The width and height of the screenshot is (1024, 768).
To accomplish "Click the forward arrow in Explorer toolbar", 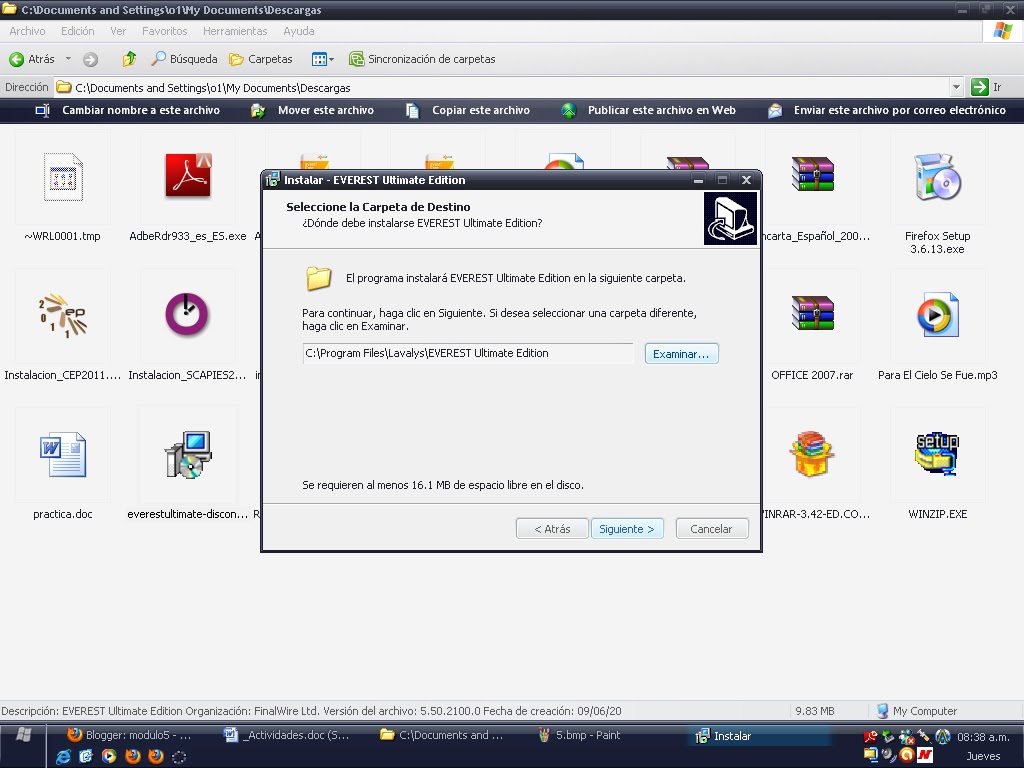I will coord(90,59).
